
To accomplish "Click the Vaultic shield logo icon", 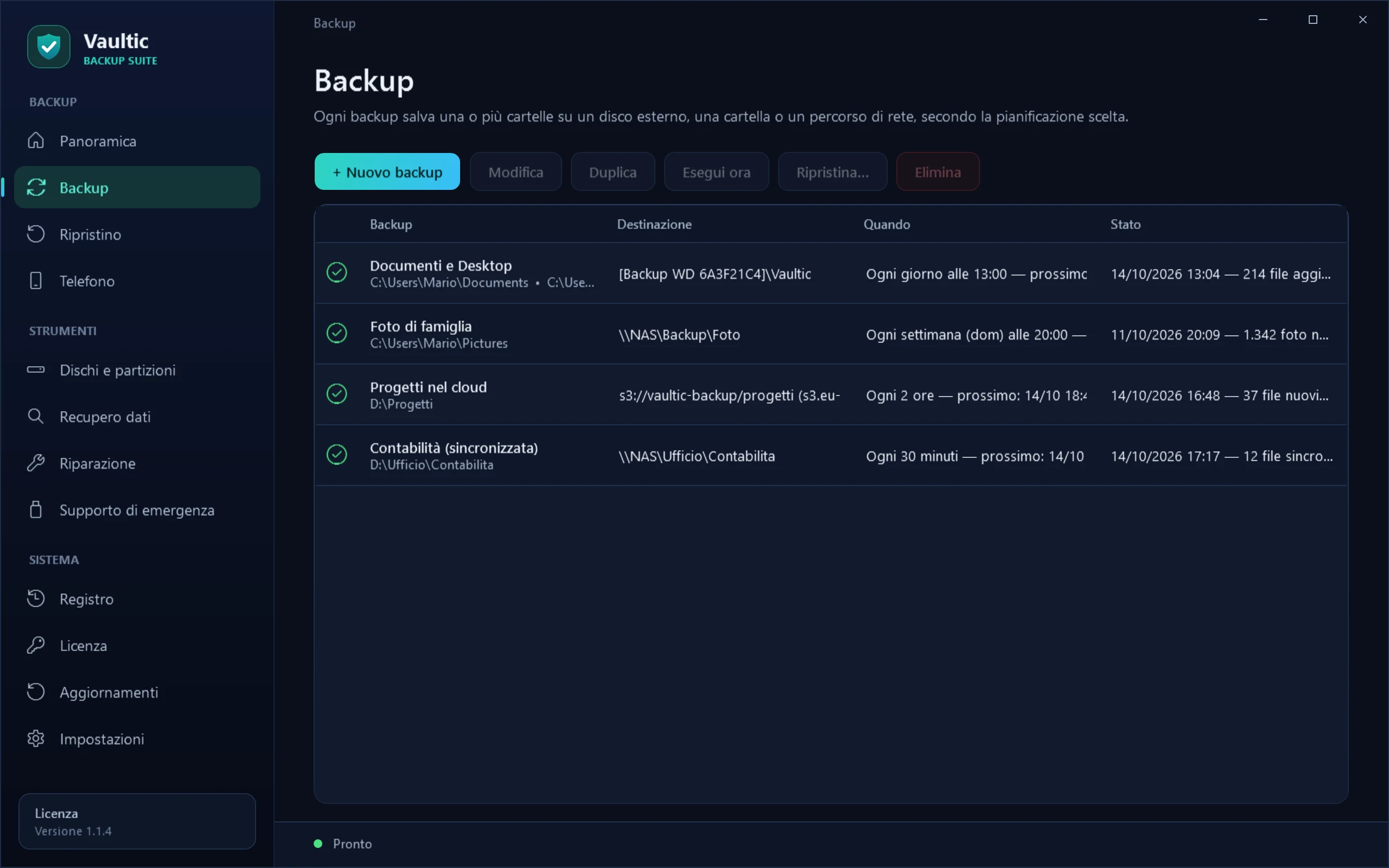I will [49, 47].
